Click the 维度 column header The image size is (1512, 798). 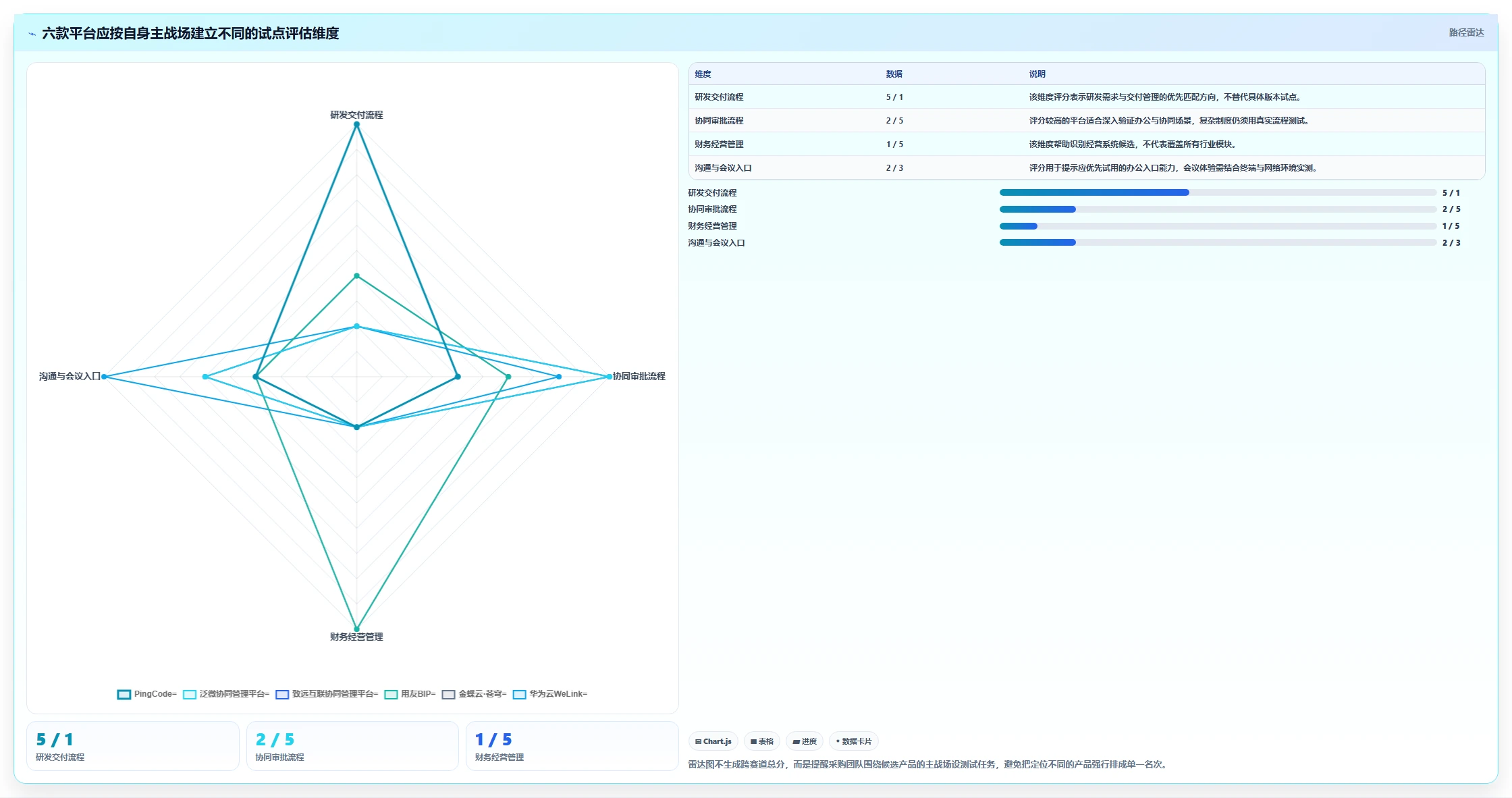(703, 74)
